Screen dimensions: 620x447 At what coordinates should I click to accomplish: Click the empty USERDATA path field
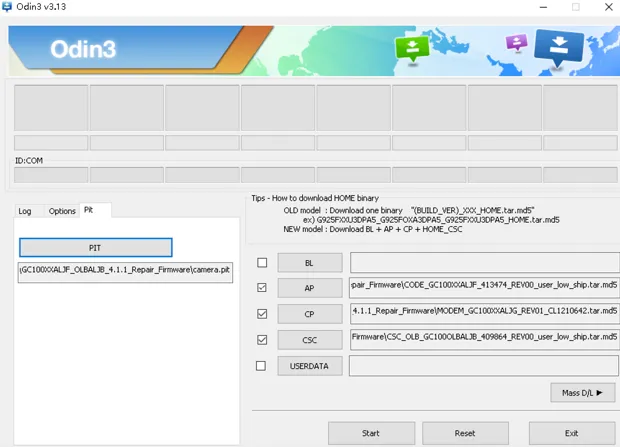pos(484,366)
